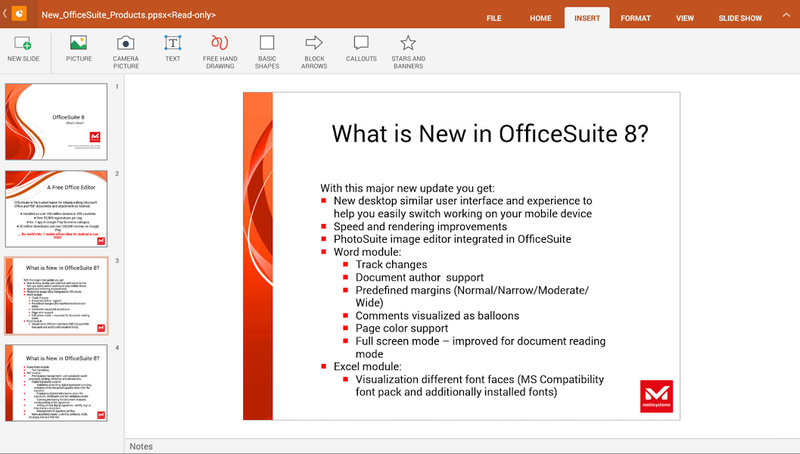Insert a Text box
Image resolution: width=800 pixels, height=454 pixels.
pos(172,49)
